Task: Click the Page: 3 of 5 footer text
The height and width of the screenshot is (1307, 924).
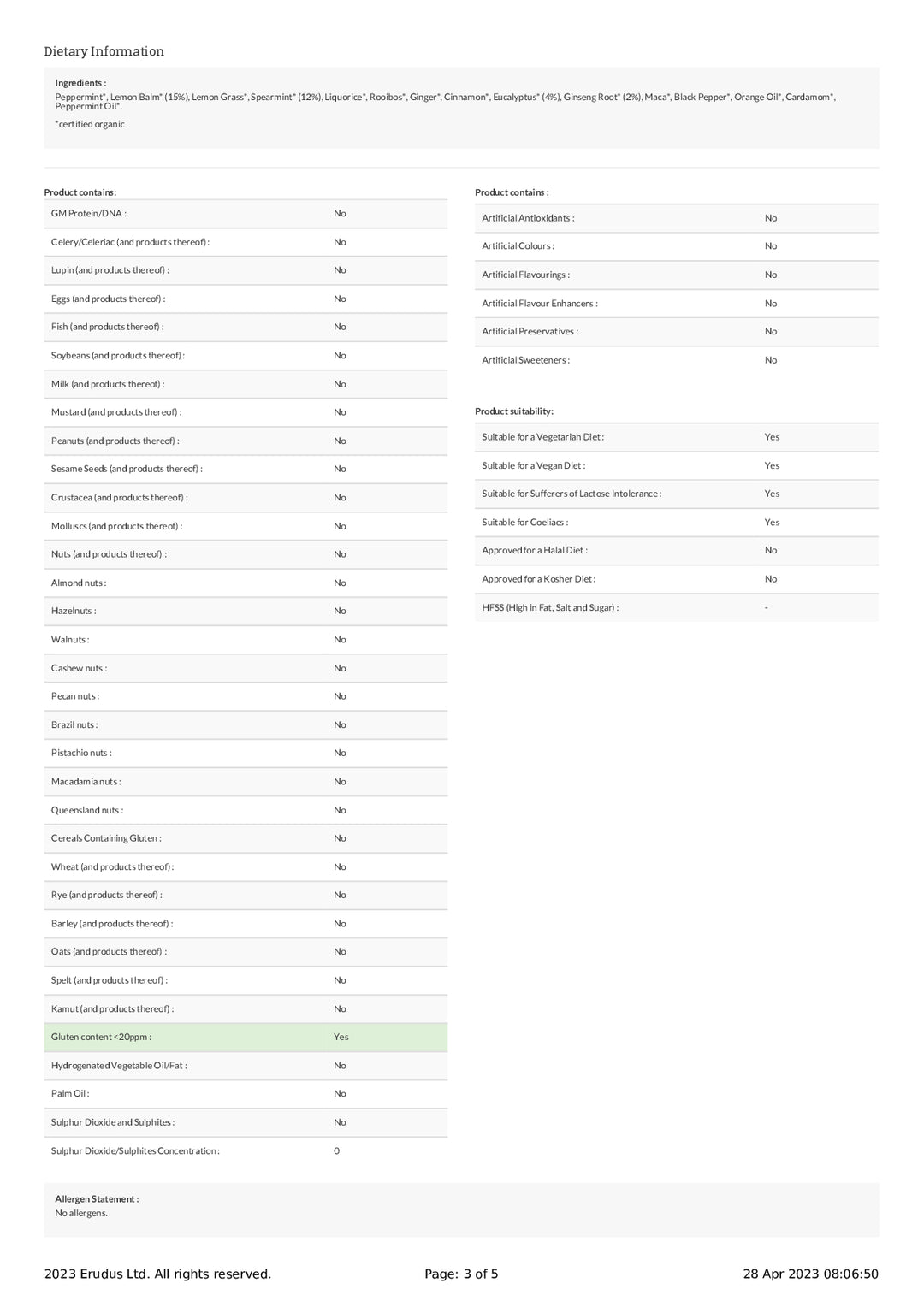Action: tap(461, 1274)
